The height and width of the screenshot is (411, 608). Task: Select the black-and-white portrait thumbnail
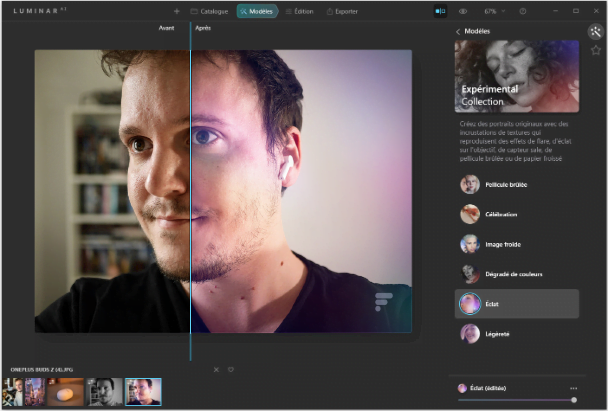tap(104, 392)
